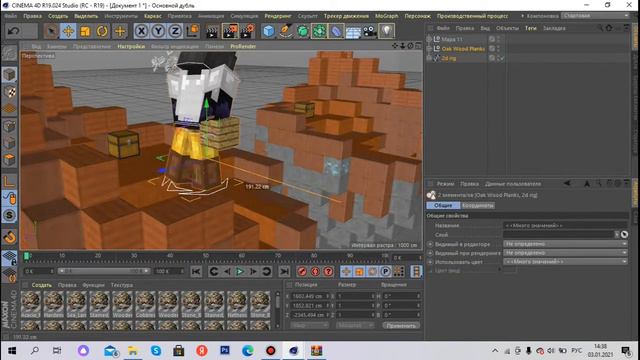Toggle the Z axis lock

click(x=175, y=31)
